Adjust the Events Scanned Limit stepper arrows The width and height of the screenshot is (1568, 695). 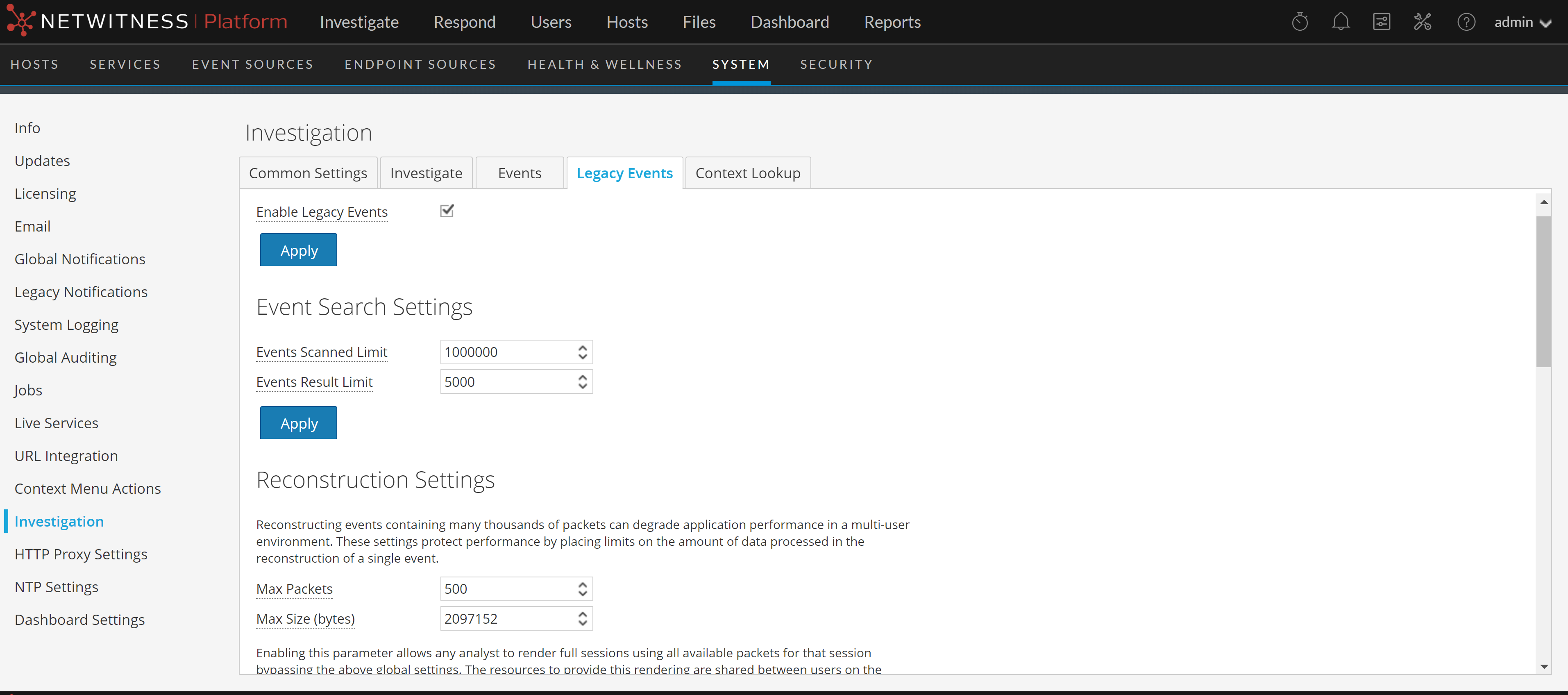point(583,352)
